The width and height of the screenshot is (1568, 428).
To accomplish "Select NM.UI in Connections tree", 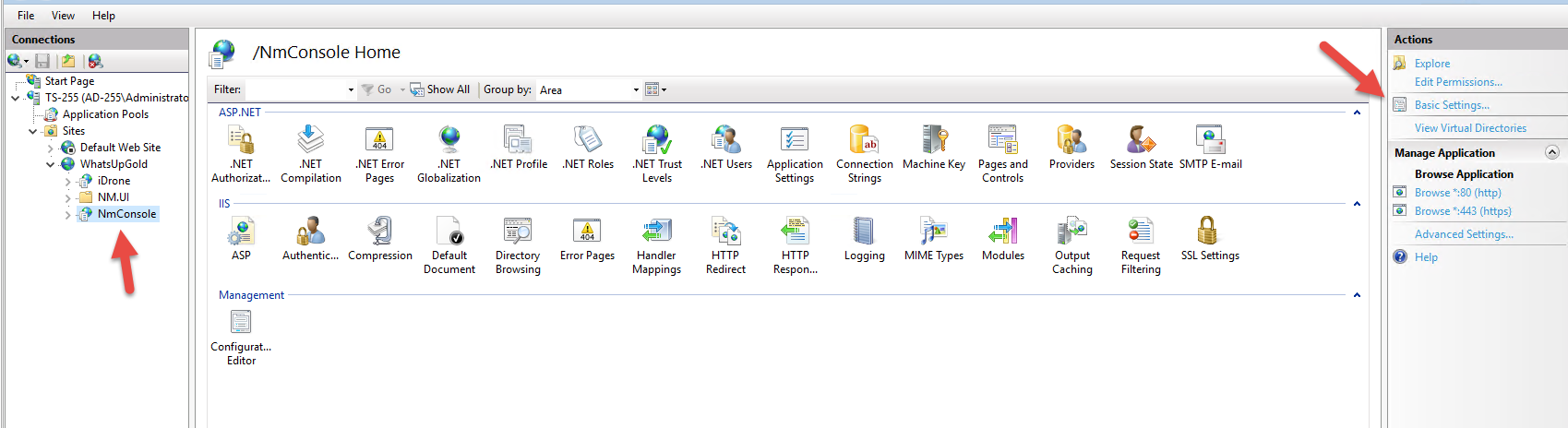I will 113,197.
